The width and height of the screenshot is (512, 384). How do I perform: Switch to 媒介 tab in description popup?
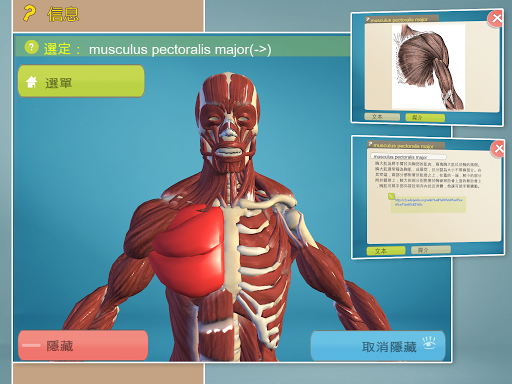pyautogui.click(x=431, y=250)
